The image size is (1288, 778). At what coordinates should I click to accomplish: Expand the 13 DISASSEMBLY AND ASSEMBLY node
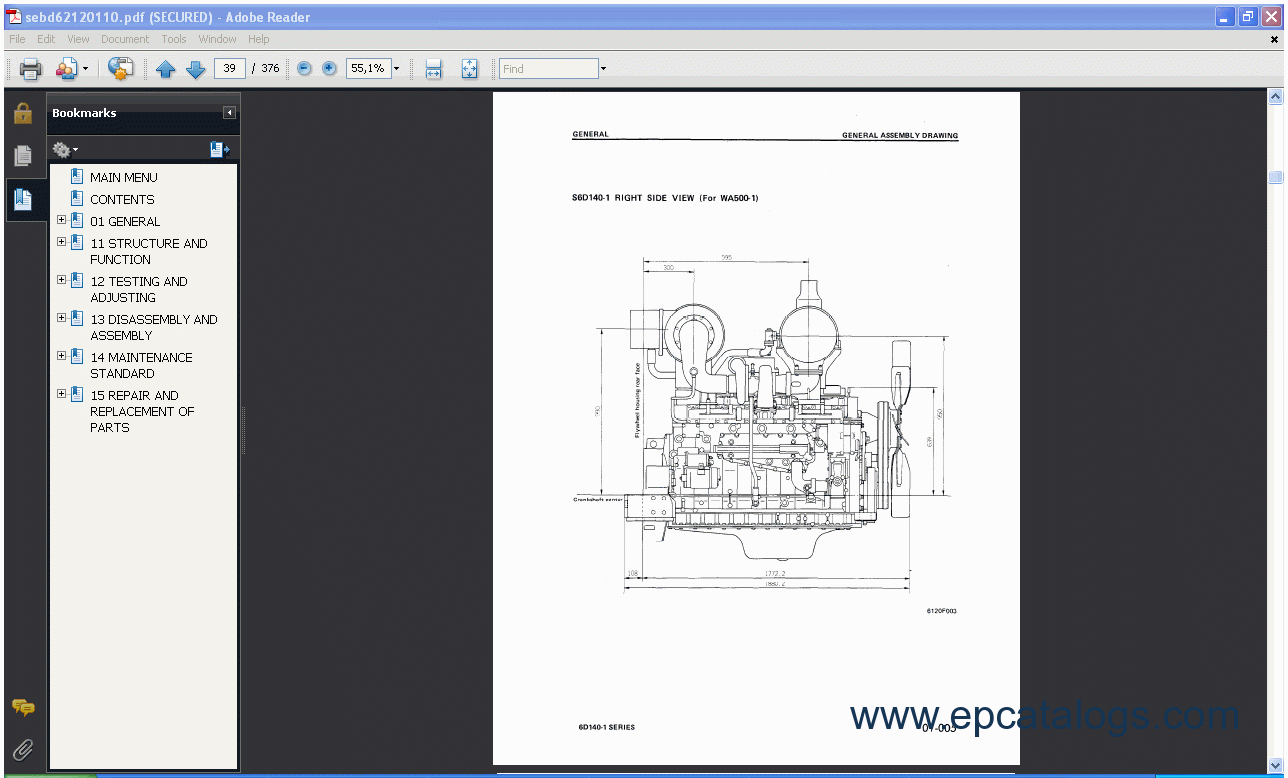(x=61, y=318)
